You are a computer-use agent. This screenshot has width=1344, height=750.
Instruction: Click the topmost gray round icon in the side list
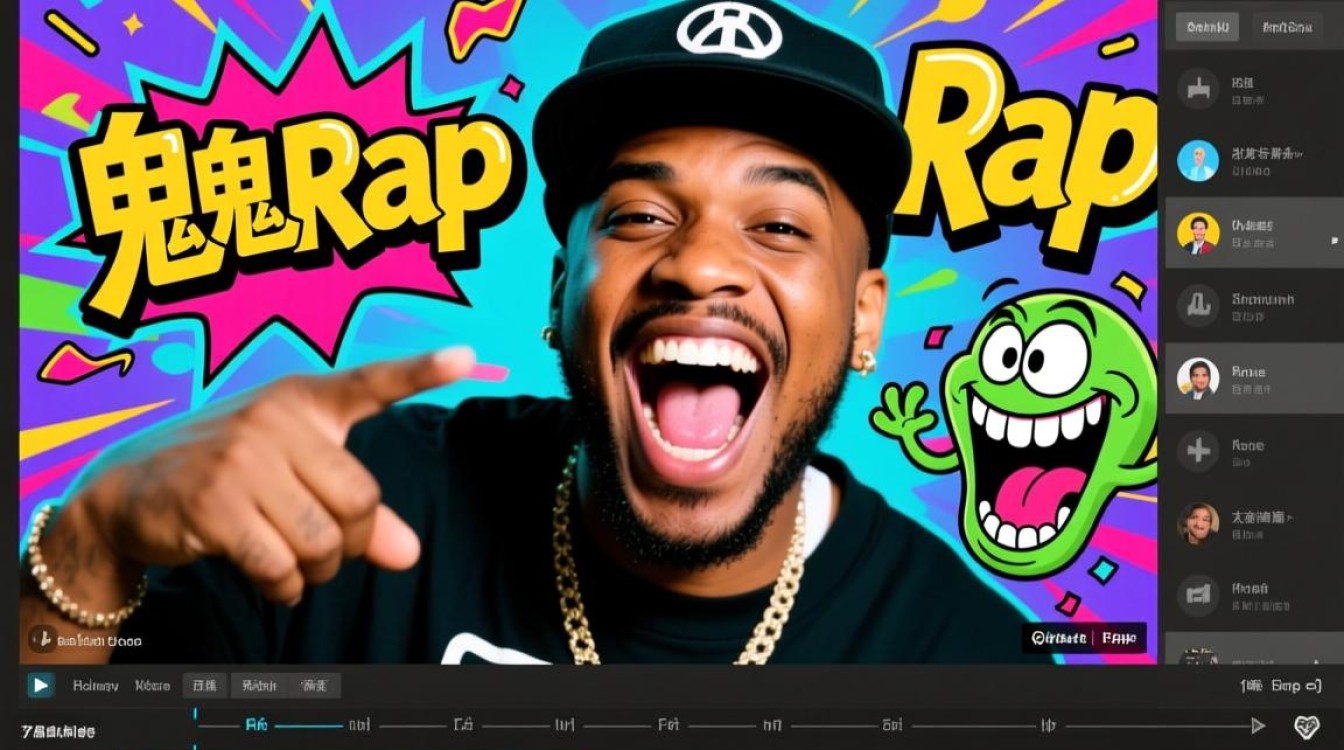click(x=1197, y=89)
